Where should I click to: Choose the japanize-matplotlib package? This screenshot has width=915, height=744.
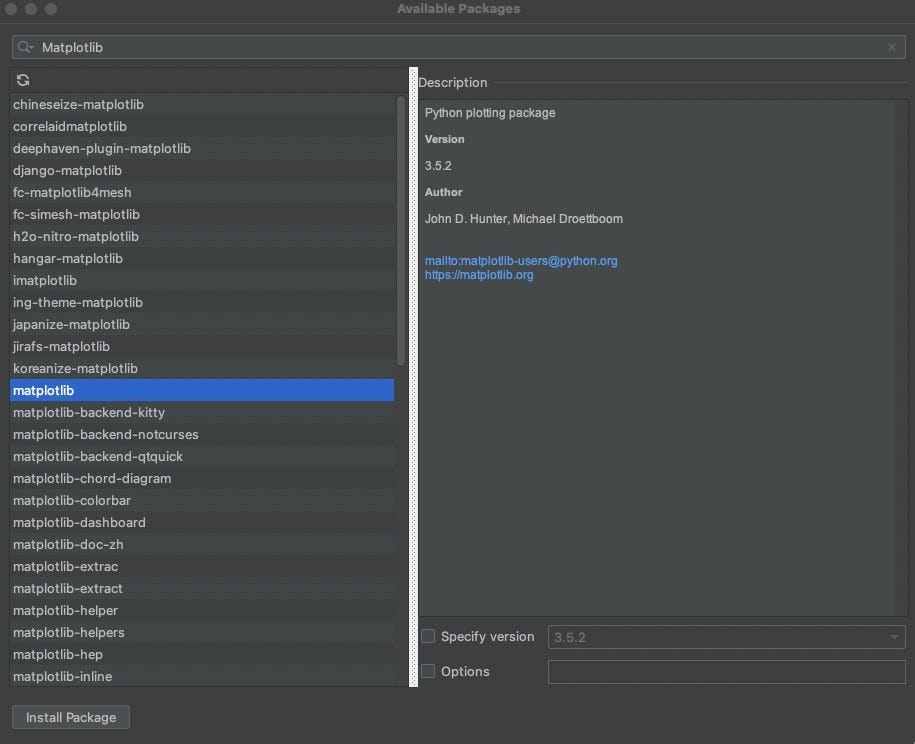202,324
